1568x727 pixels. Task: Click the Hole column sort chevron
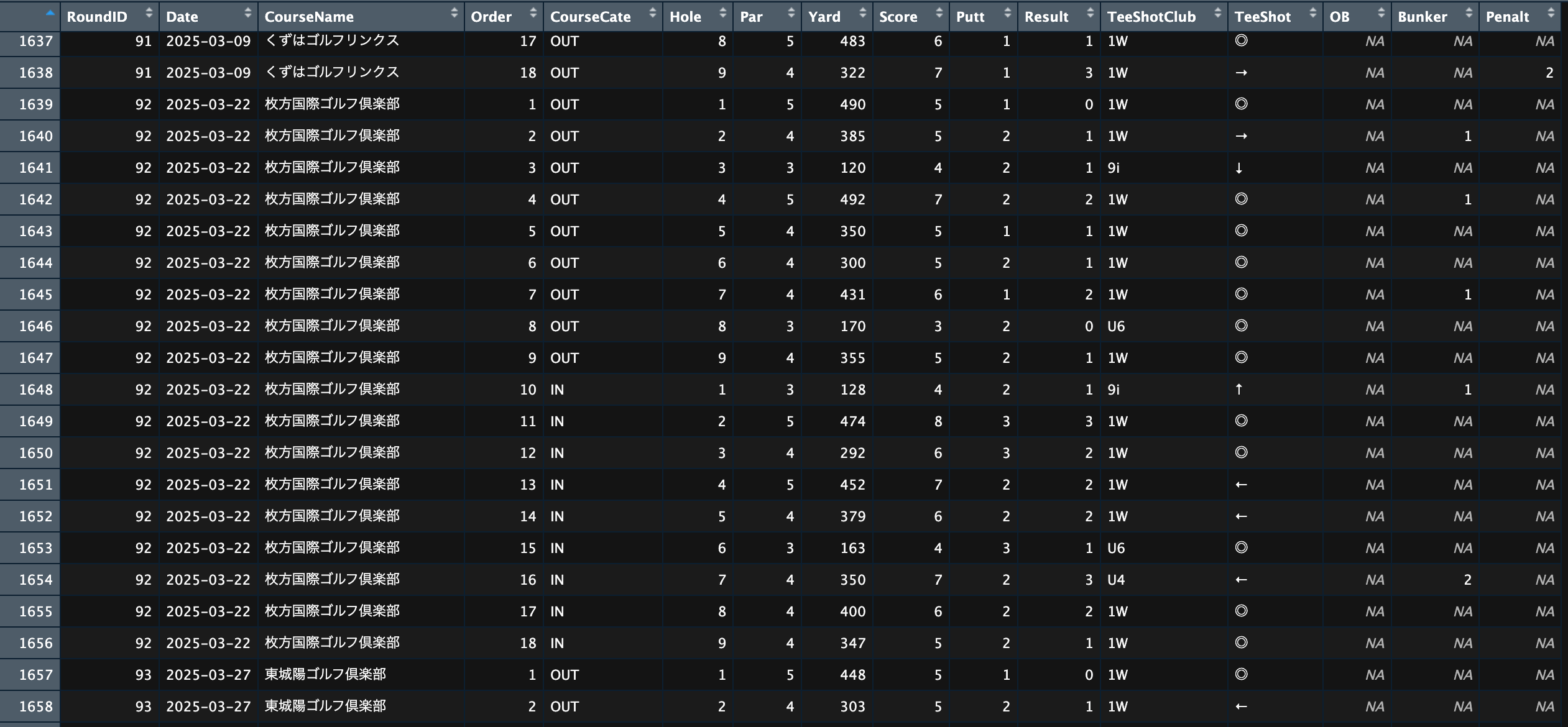(723, 12)
